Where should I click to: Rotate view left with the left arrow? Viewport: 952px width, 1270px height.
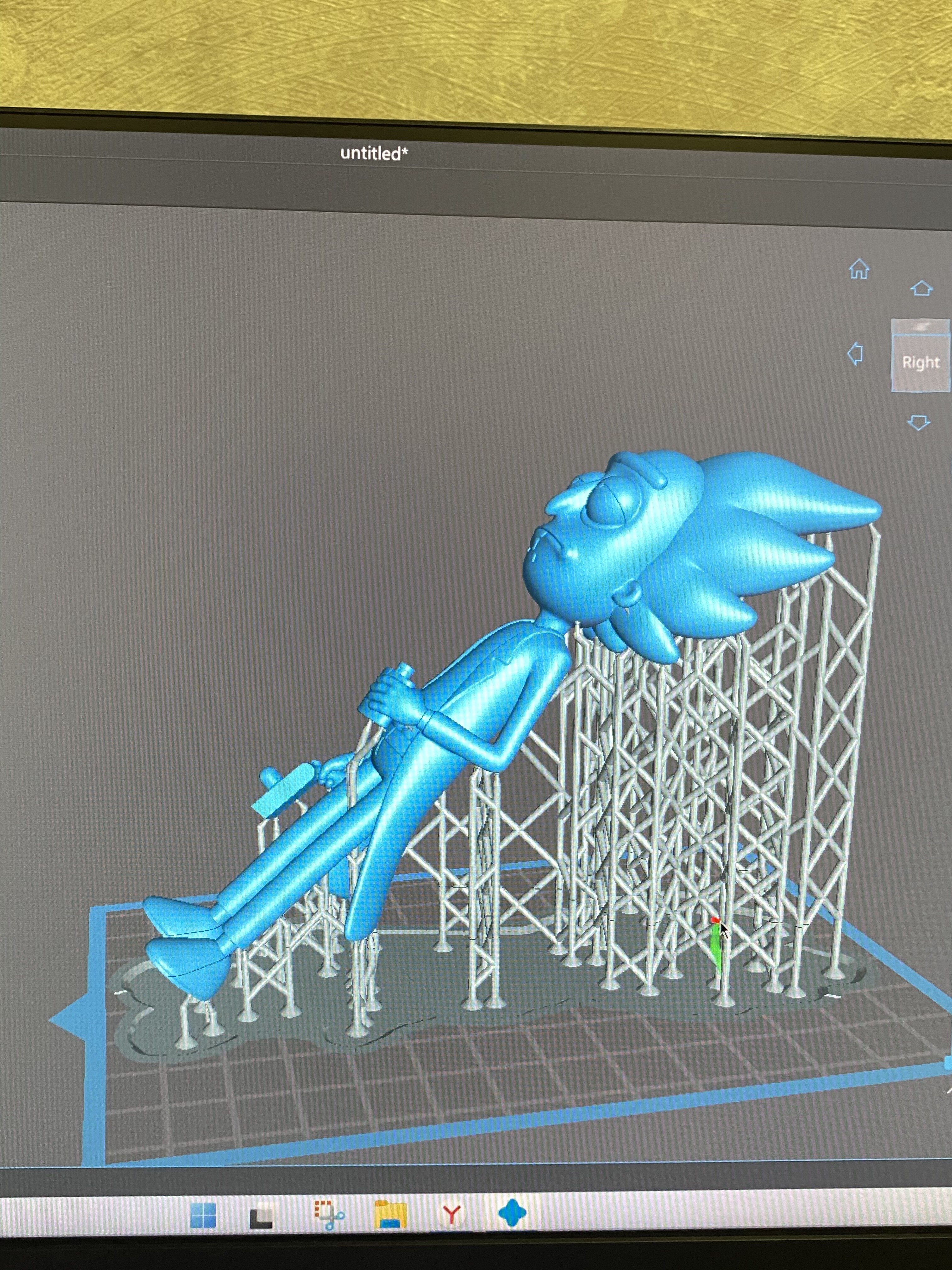pos(855,354)
